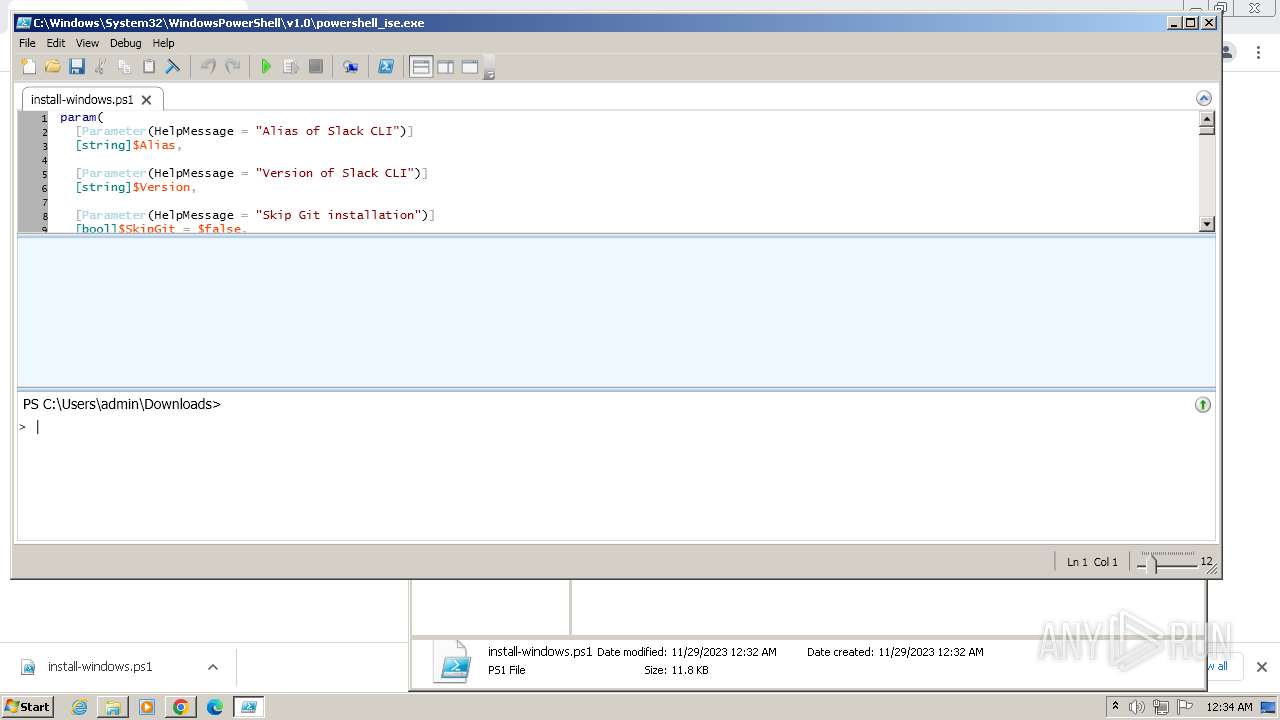The height and width of the screenshot is (720, 1280).
Task: Undo the last edit with the Undo arrow
Action: (208, 67)
